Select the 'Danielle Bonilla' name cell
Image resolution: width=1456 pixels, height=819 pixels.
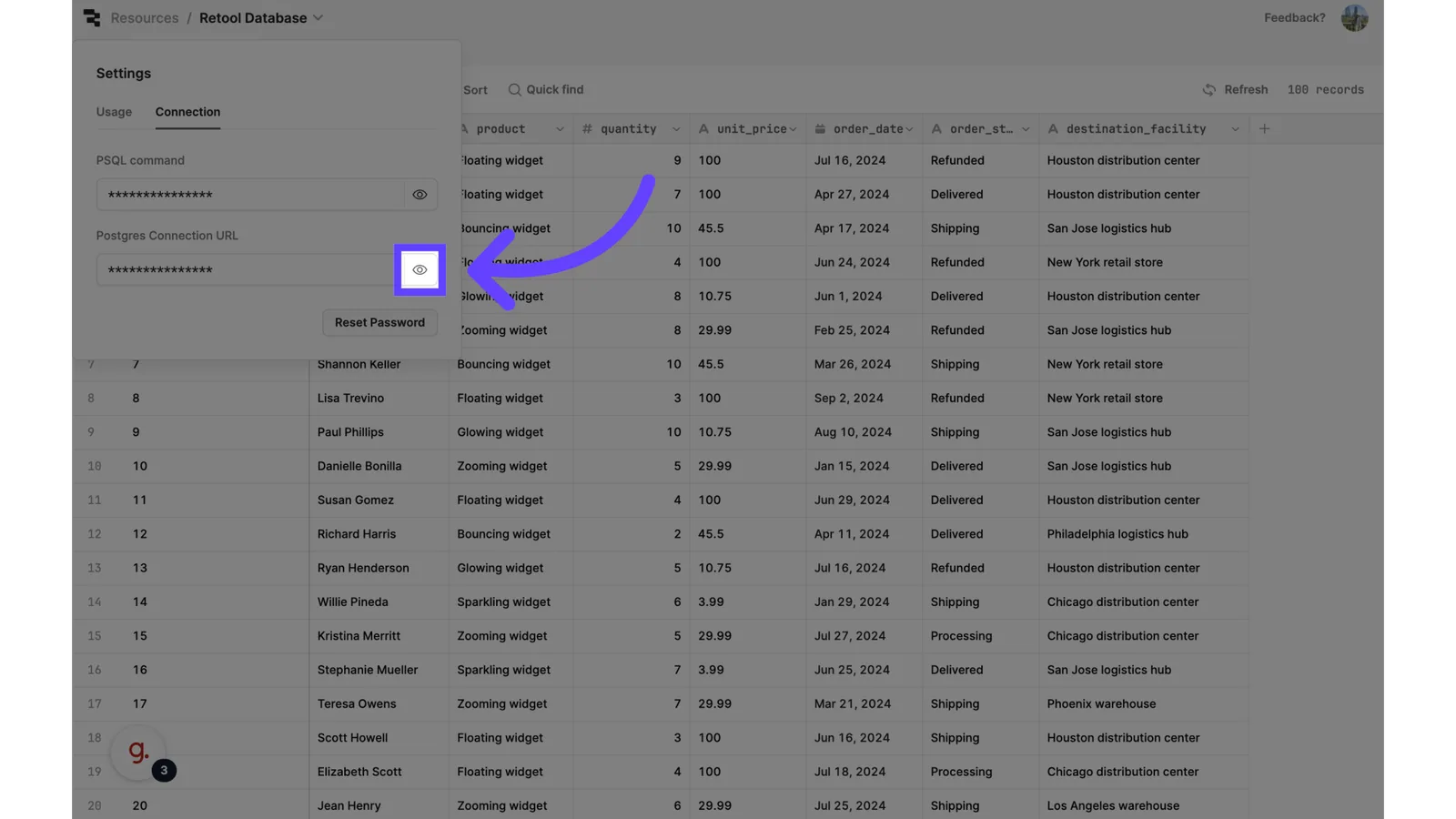379,466
